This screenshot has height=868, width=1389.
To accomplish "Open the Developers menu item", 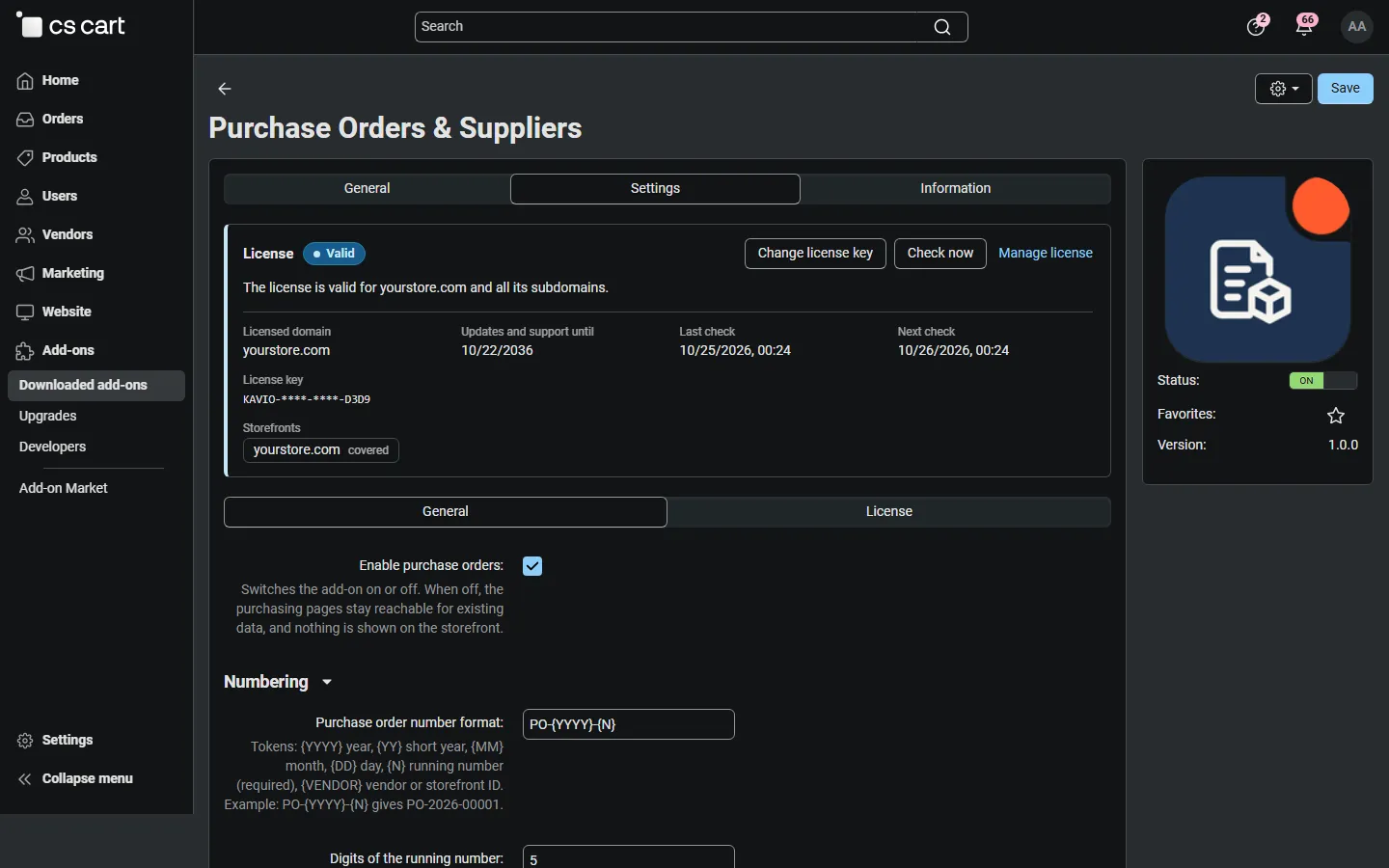I will [x=53, y=448].
